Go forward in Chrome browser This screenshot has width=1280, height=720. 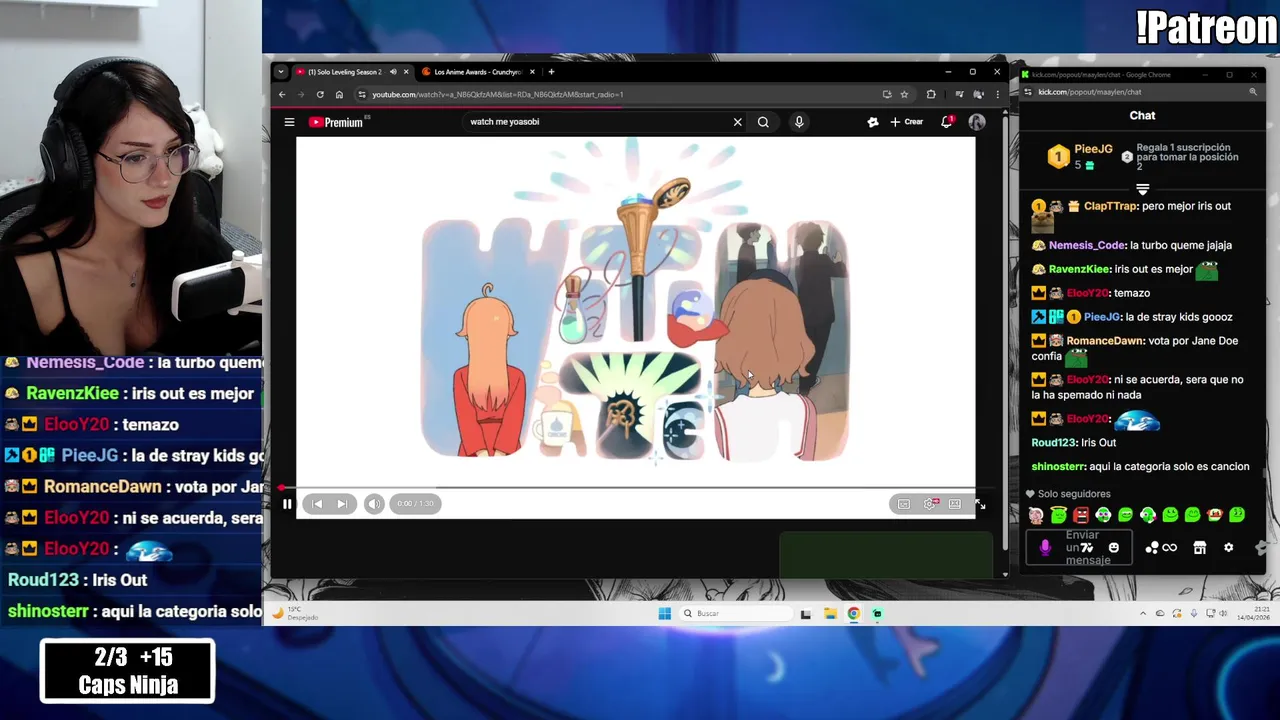click(x=300, y=95)
